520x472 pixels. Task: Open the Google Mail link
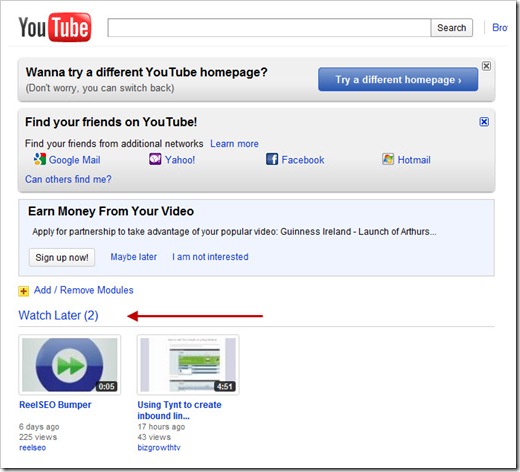75,160
